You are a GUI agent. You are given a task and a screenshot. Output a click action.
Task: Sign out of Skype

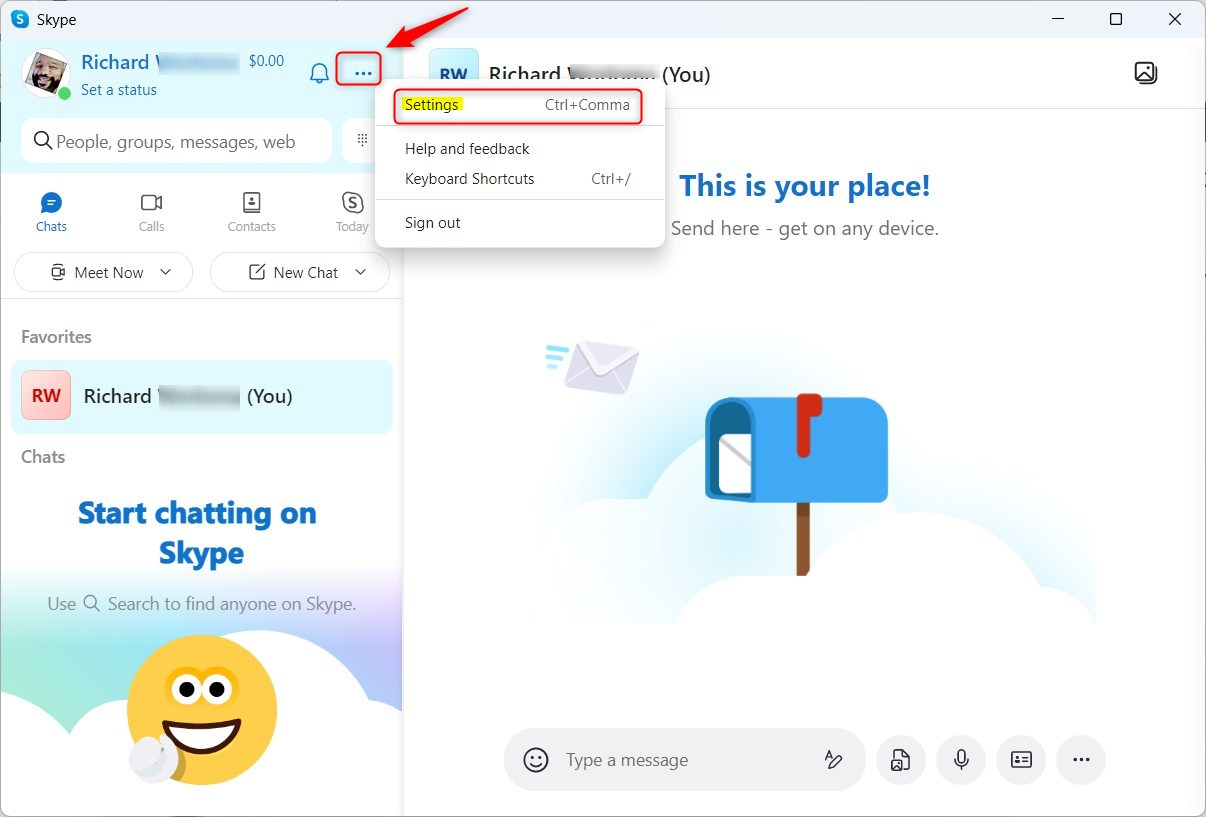(432, 222)
